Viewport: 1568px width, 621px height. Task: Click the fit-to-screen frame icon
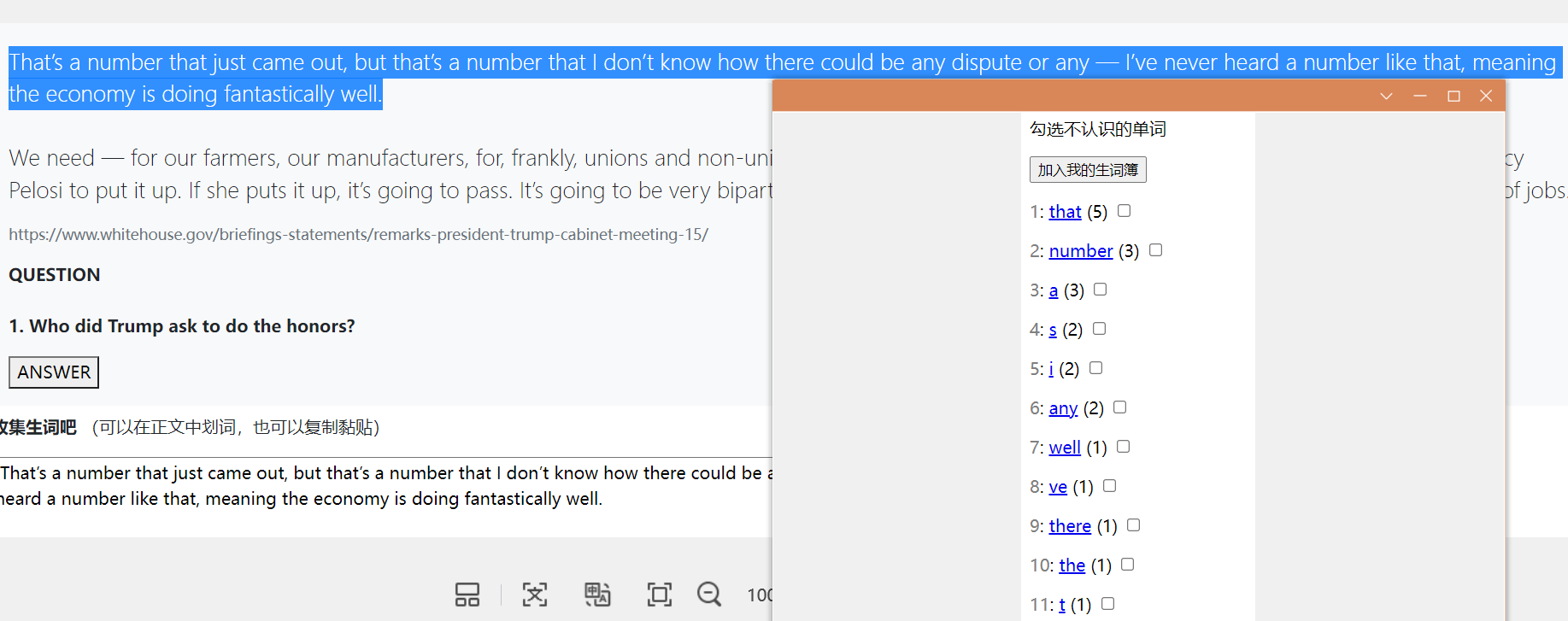click(659, 595)
